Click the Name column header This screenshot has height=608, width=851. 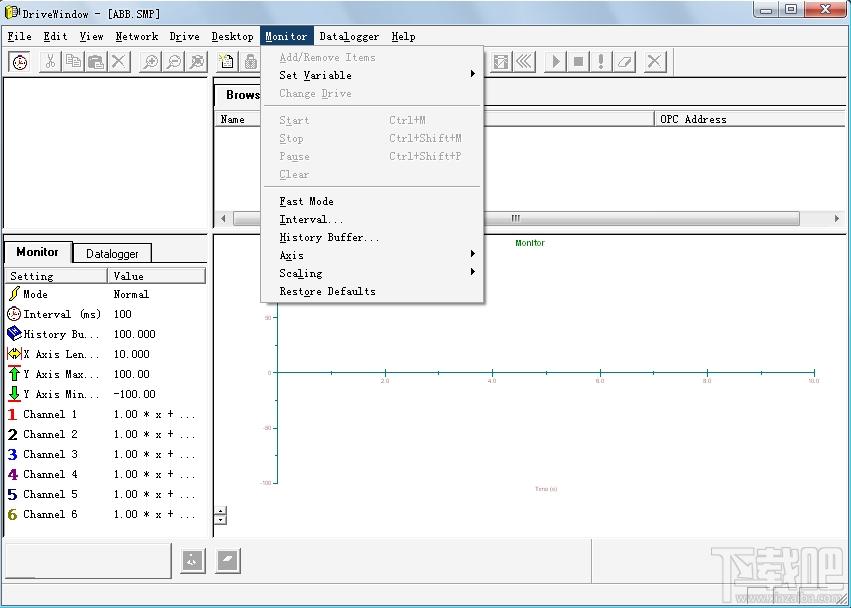pyautogui.click(x=239, y=119)
